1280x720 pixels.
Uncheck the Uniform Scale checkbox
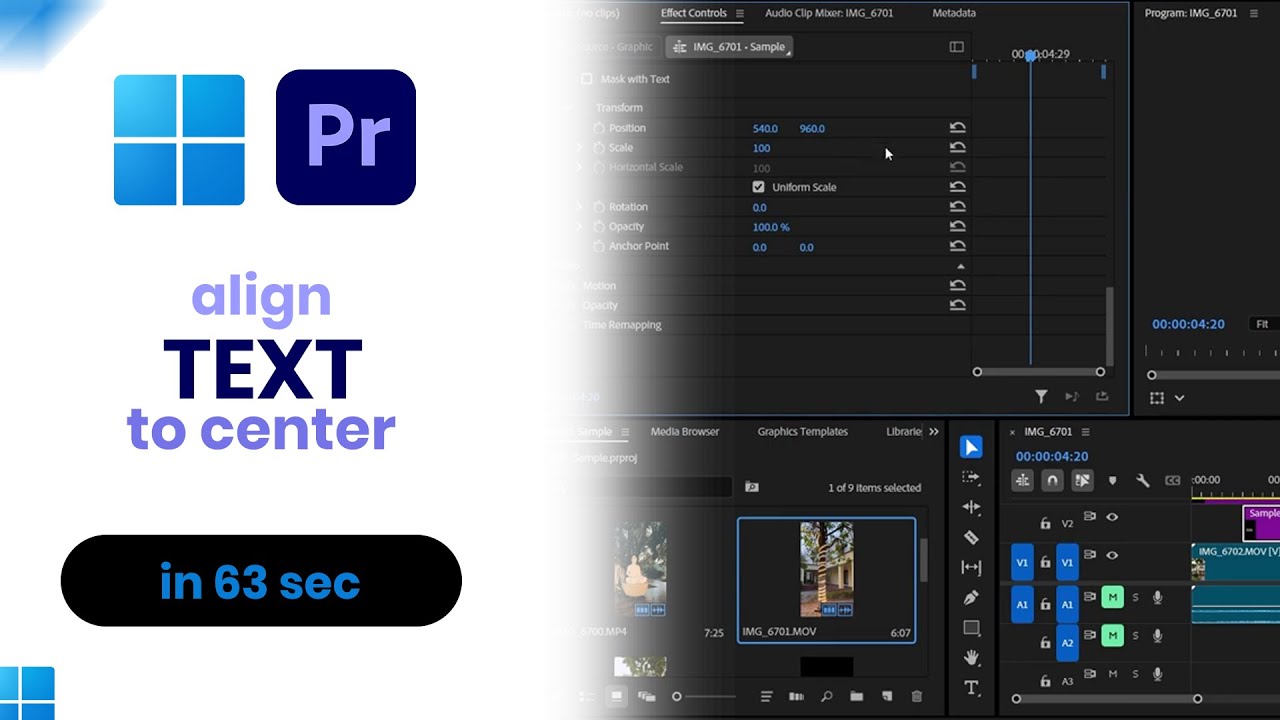point(758,187)
